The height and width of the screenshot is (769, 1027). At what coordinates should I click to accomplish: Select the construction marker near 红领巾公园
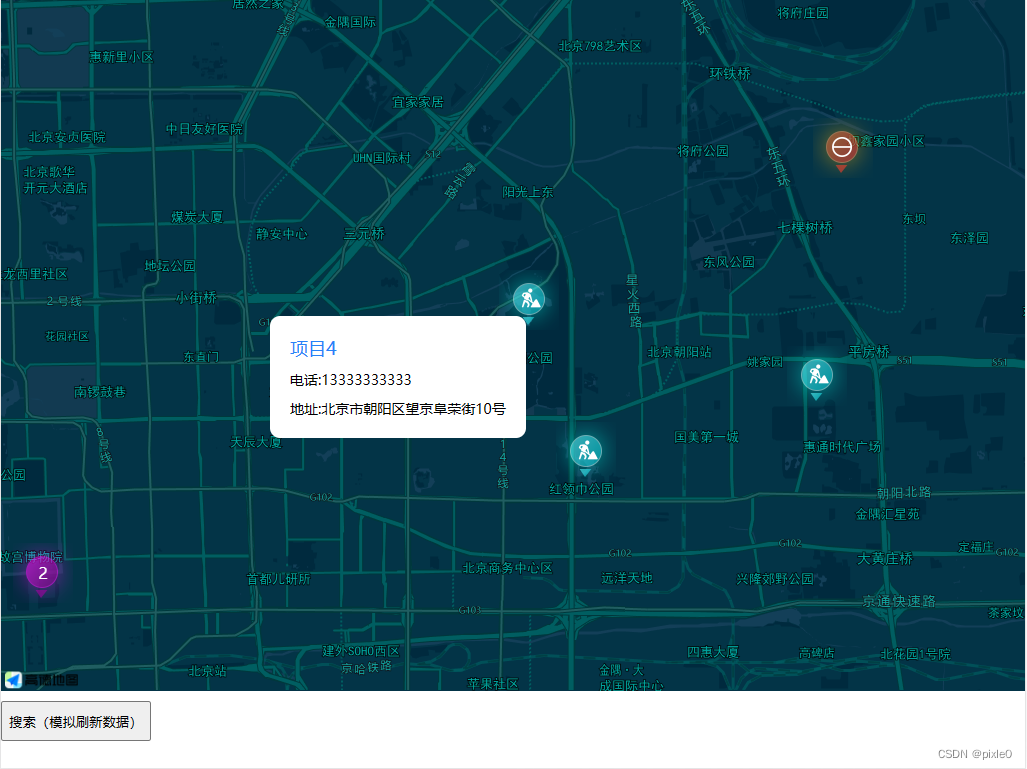click(586, 453)
